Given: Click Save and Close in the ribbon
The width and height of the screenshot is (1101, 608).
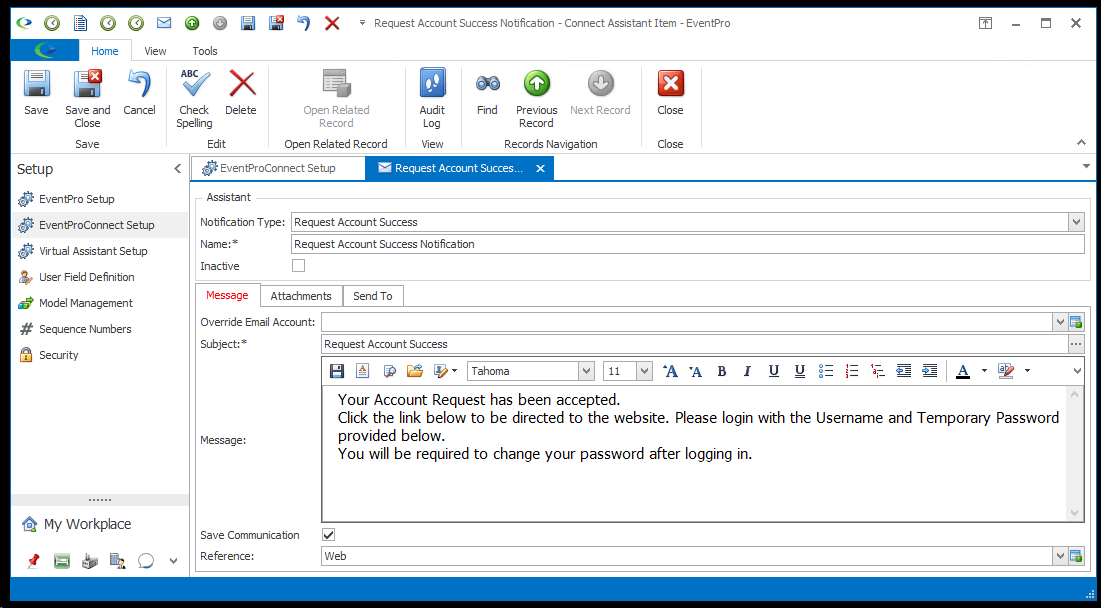Looking at the screenshot, I should click(x=88, y=99).
